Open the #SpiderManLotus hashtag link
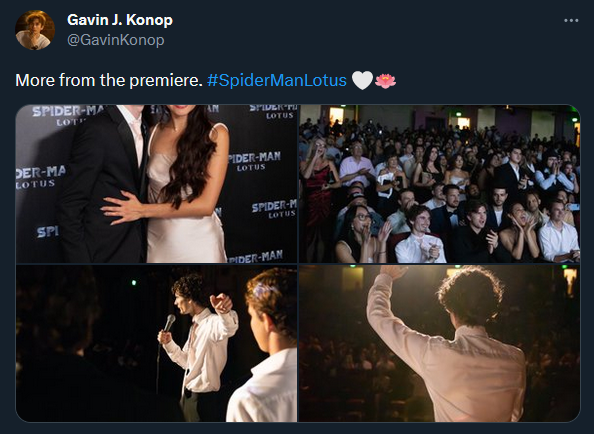Image resolution: width=594 pixels, height=434 pixels. (x=277, y=80)
